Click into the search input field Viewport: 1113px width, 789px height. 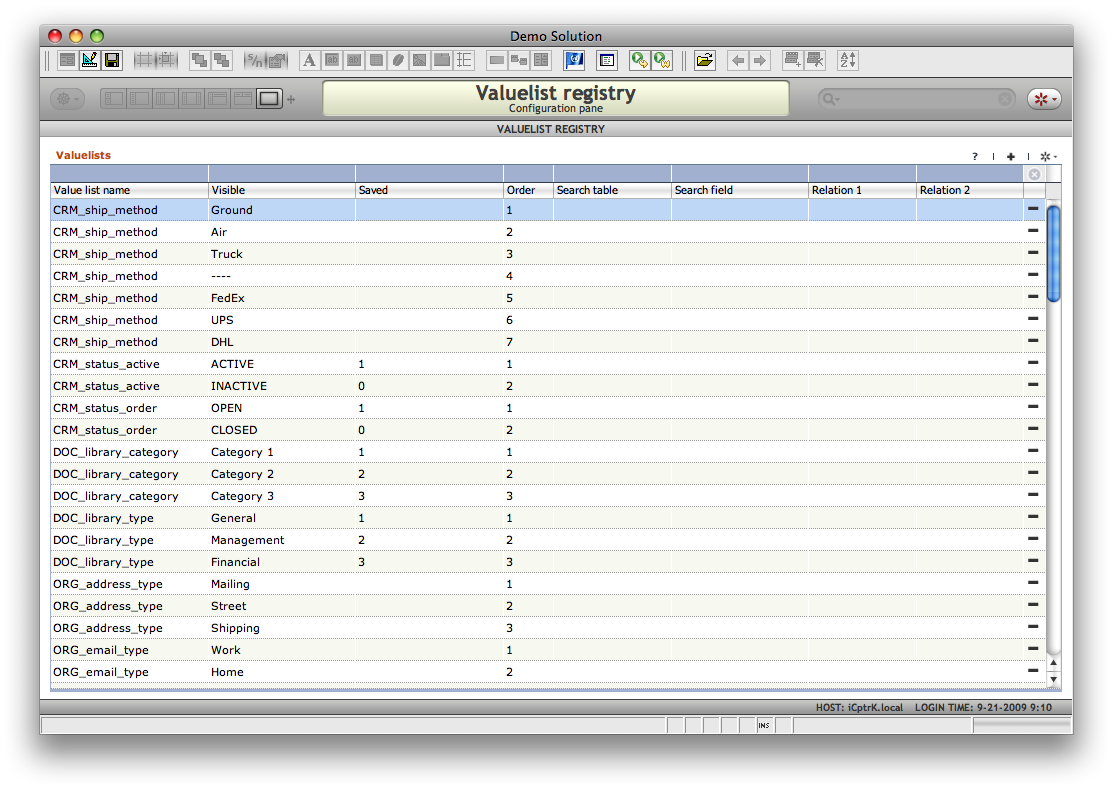point(919,99)
